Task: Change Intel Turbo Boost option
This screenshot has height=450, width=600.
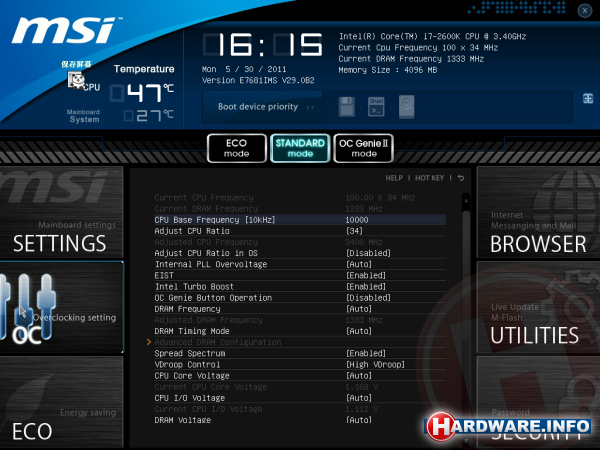Action: click(x=366, y=287)
